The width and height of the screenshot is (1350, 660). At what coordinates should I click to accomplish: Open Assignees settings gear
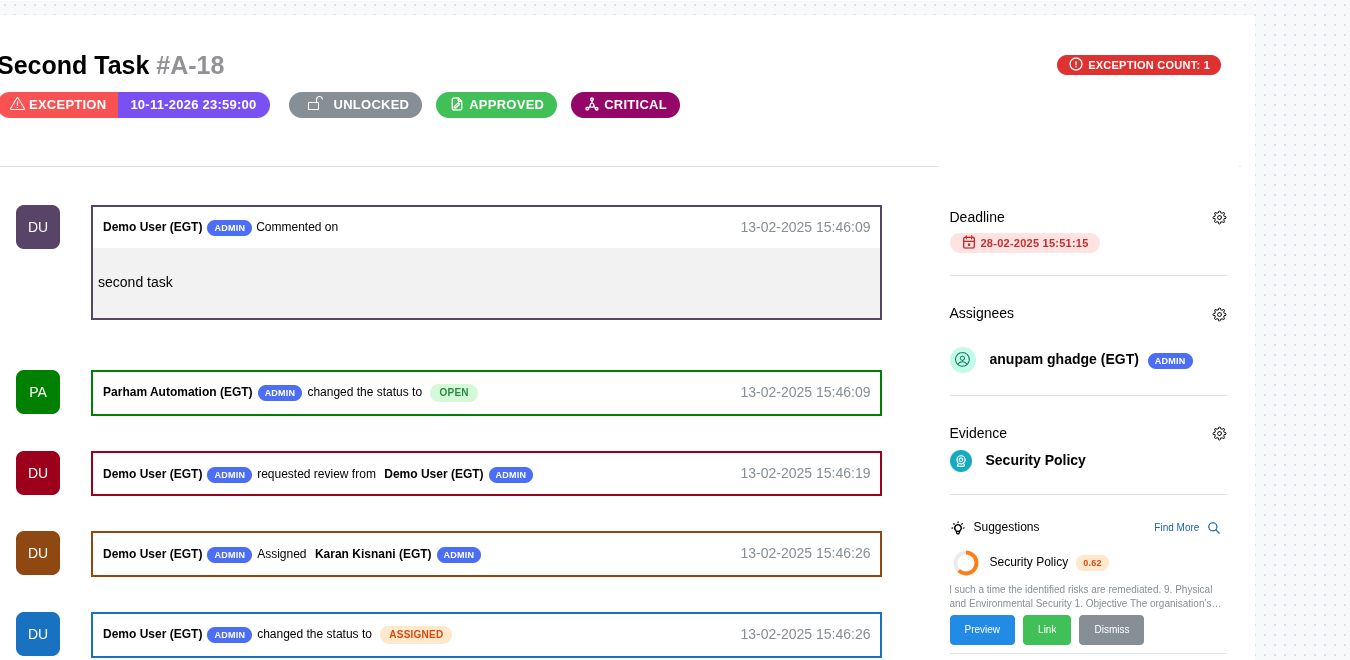[1219, 314]
